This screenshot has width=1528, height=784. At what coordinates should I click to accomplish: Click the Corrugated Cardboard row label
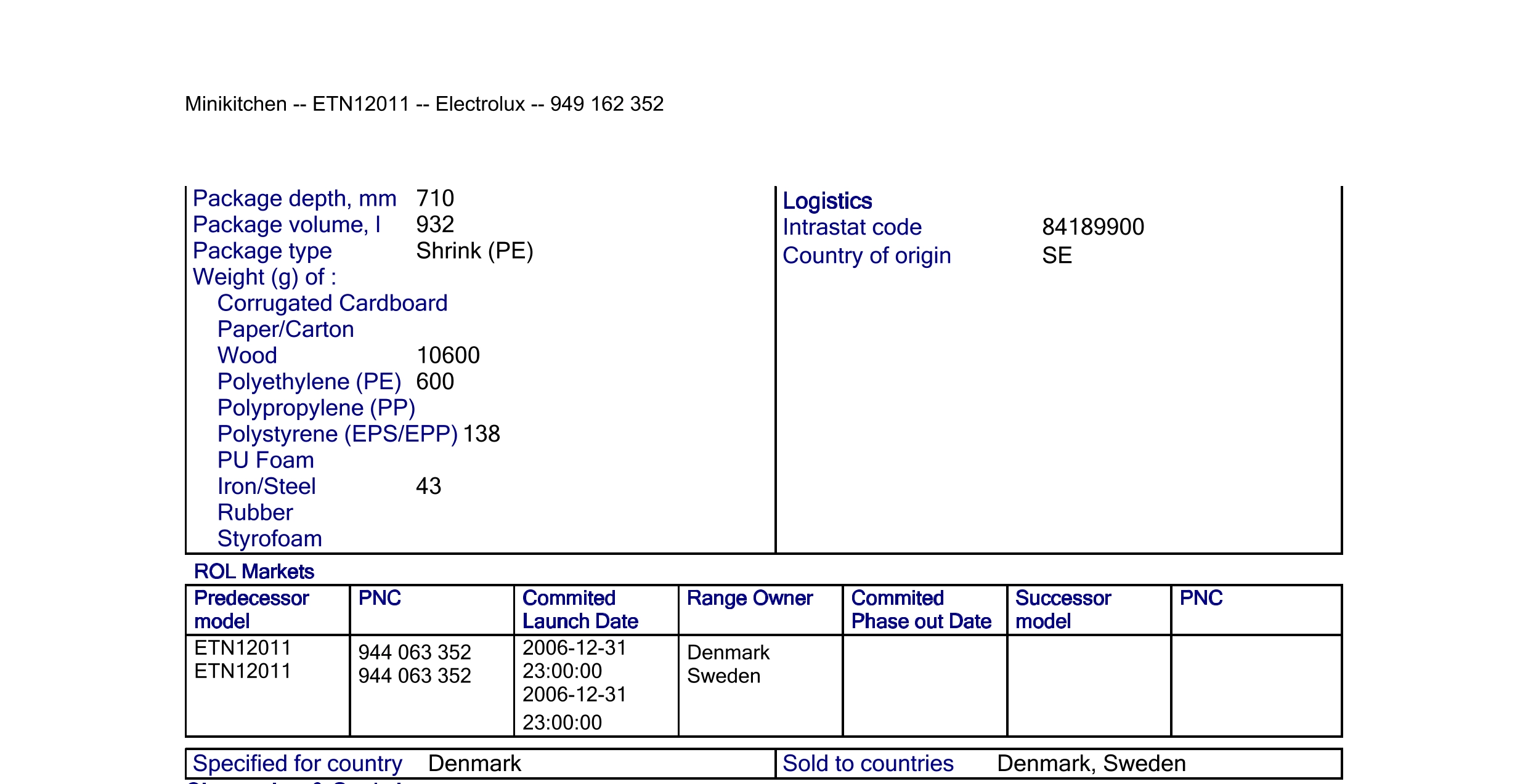pos(333,304)
